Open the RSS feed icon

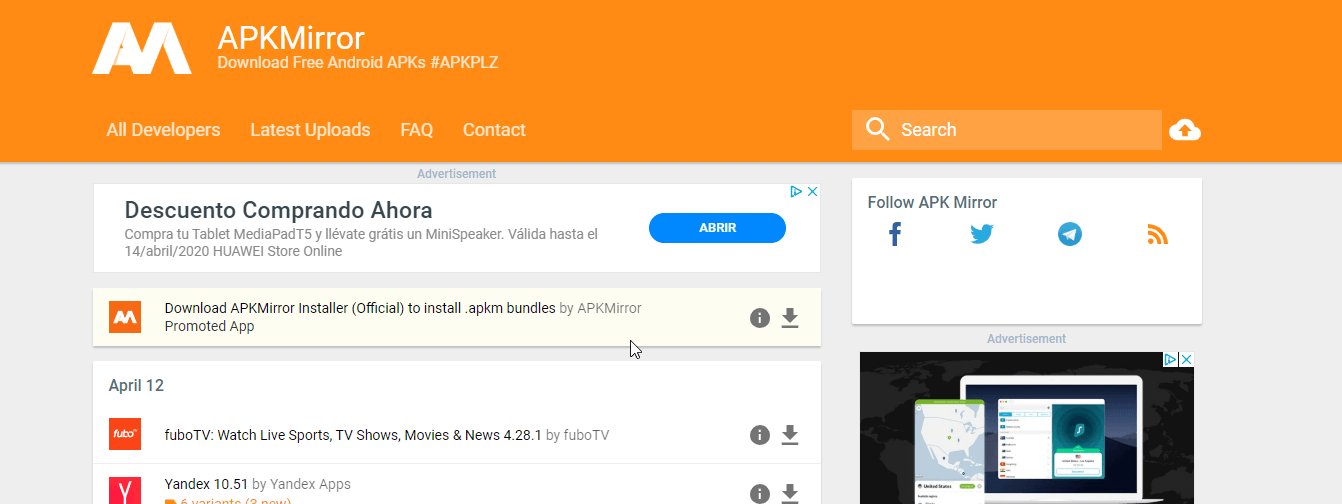pos(1157,235)
